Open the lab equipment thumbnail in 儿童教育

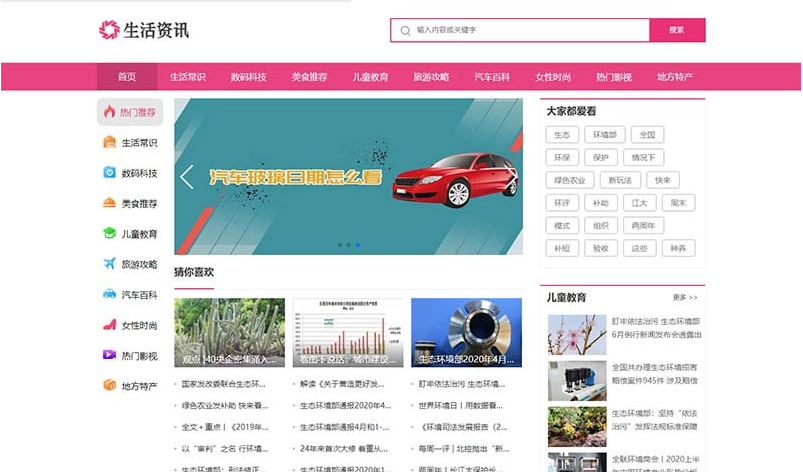coord(577,381)
